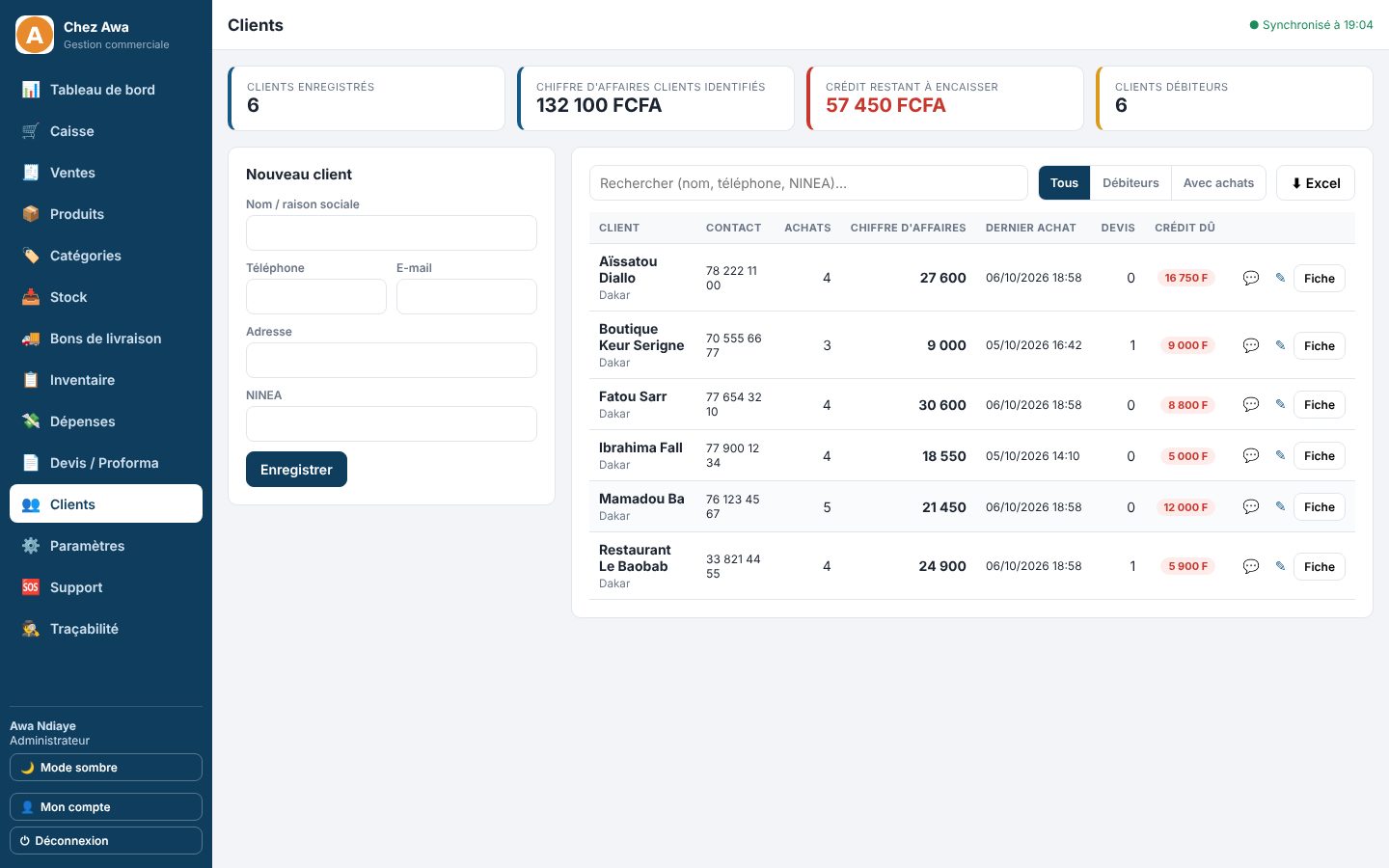Open message icon for Fatou Sarr
The height and width of the screenshot is (868, 1389).
tap(1251, 405)
